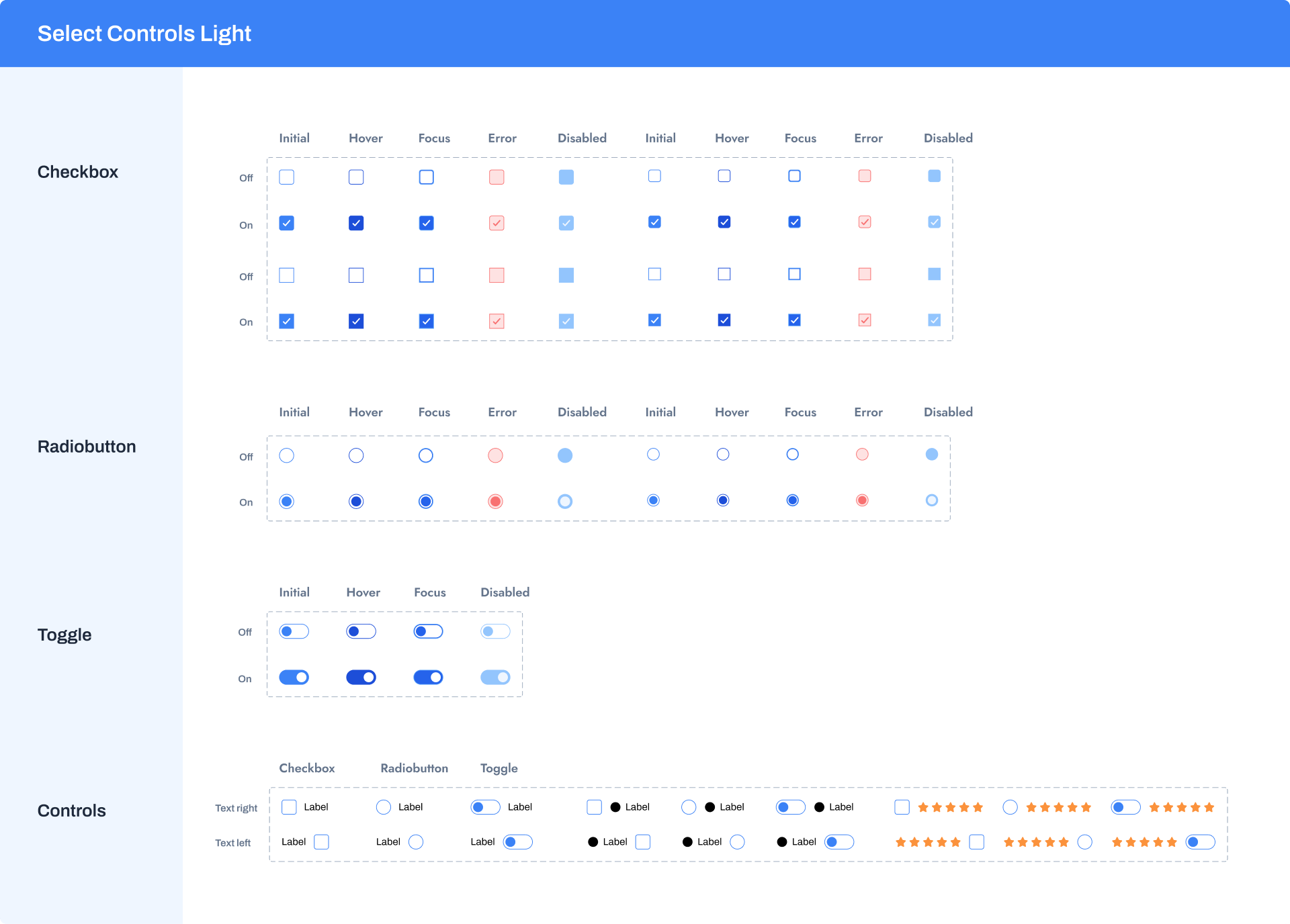Image resolution: width=1290 pixels, height=924 pixels.
Task: Check the Label checkbox under Text right
Action: pos(288,807)
